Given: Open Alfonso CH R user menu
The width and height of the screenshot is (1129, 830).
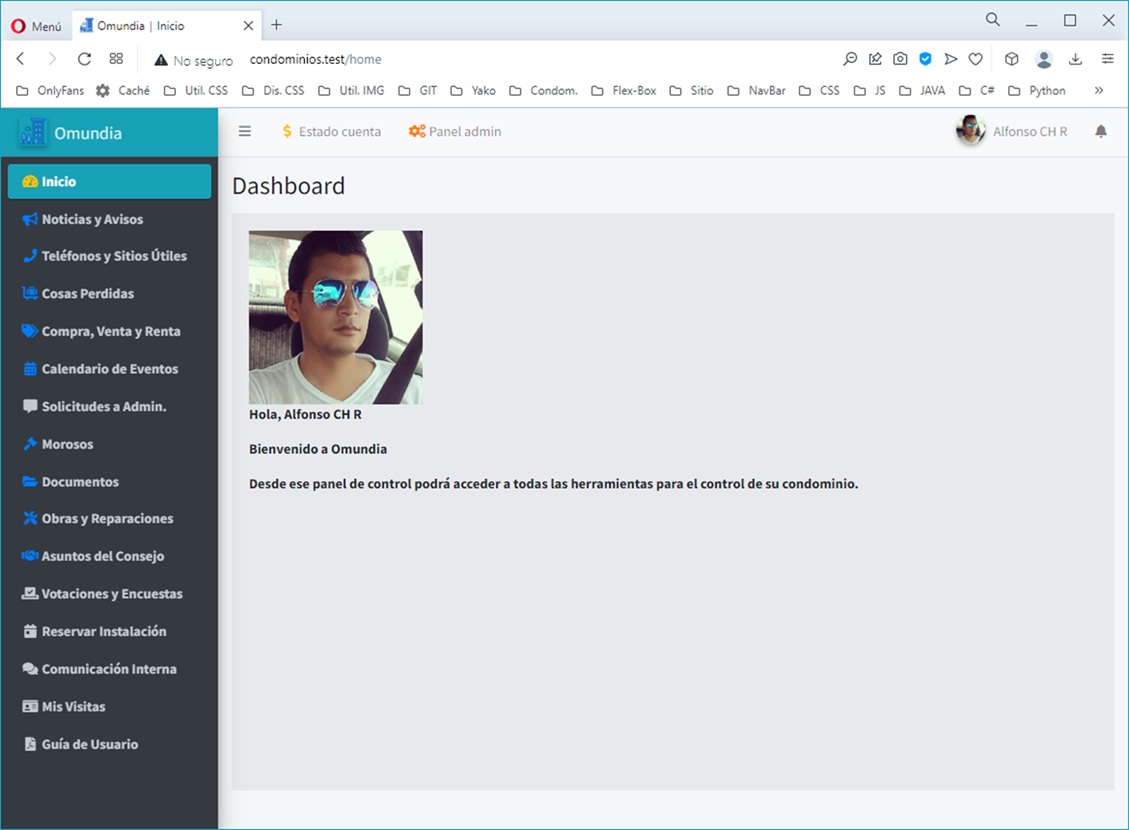Looking at the screenshot, I should click(x=1012, y=132).
